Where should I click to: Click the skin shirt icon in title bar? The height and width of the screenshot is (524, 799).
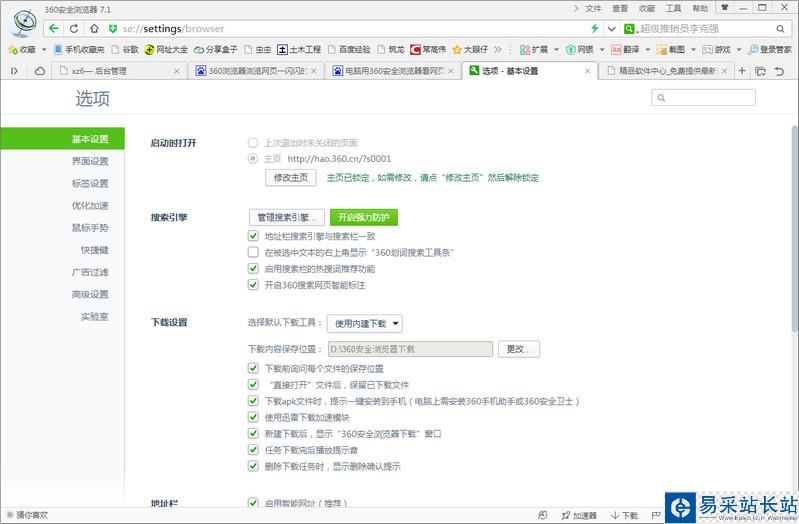(724, 8)
